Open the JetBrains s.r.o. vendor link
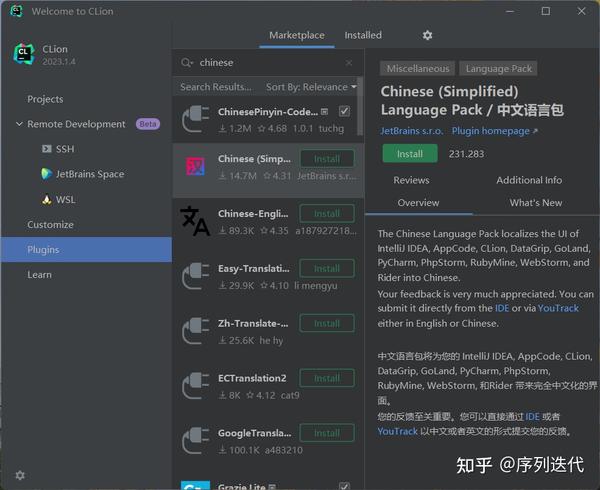600x490 pixels. coord(412,131)
